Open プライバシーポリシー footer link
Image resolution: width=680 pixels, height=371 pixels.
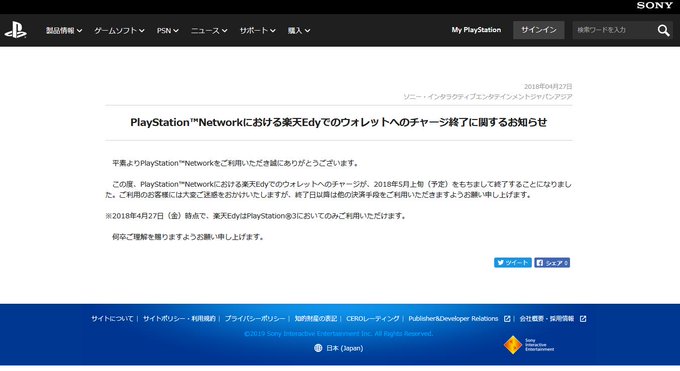[x=255, y=318]
